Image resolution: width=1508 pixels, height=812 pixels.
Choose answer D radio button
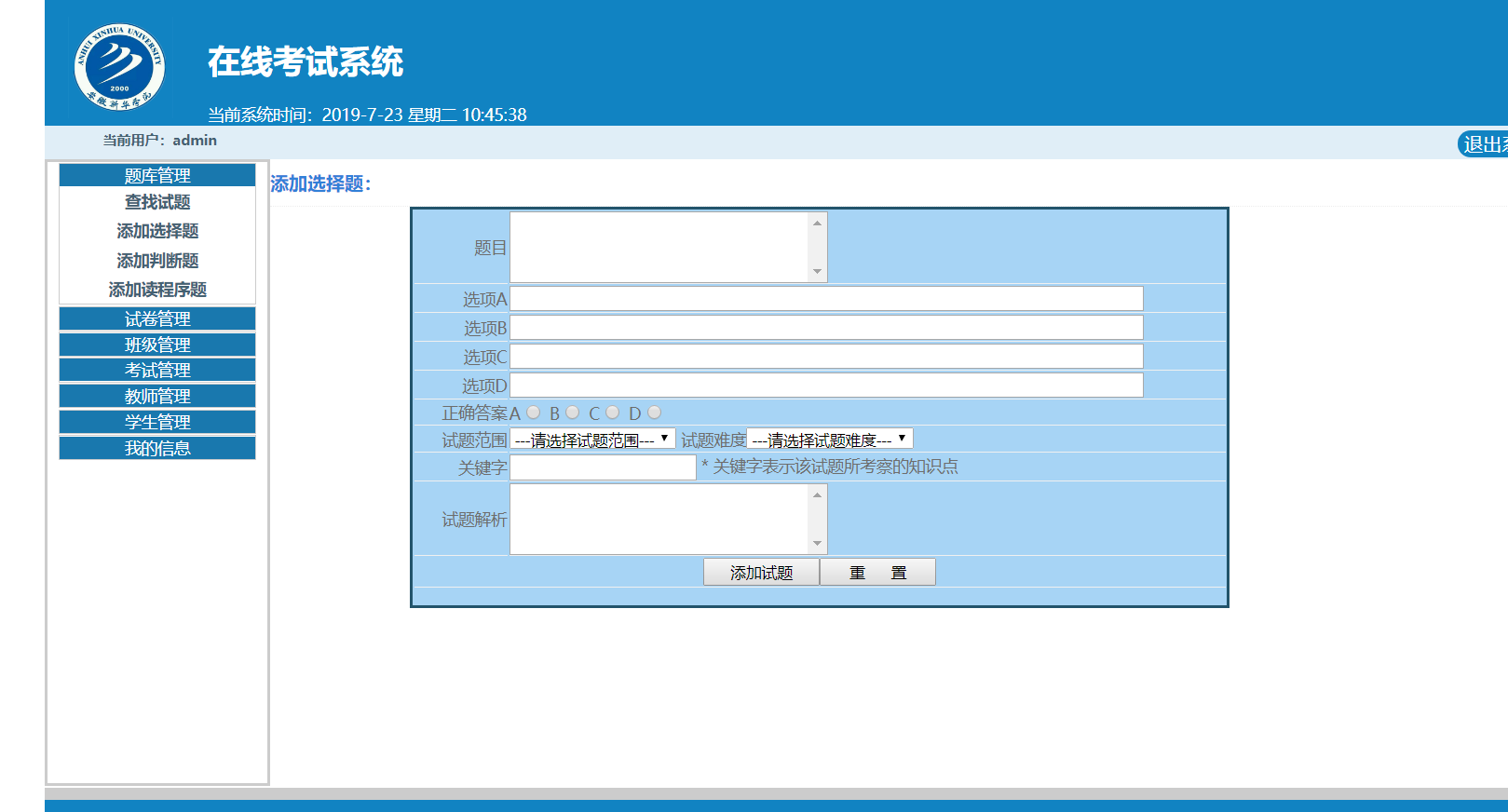coord(654,413)
